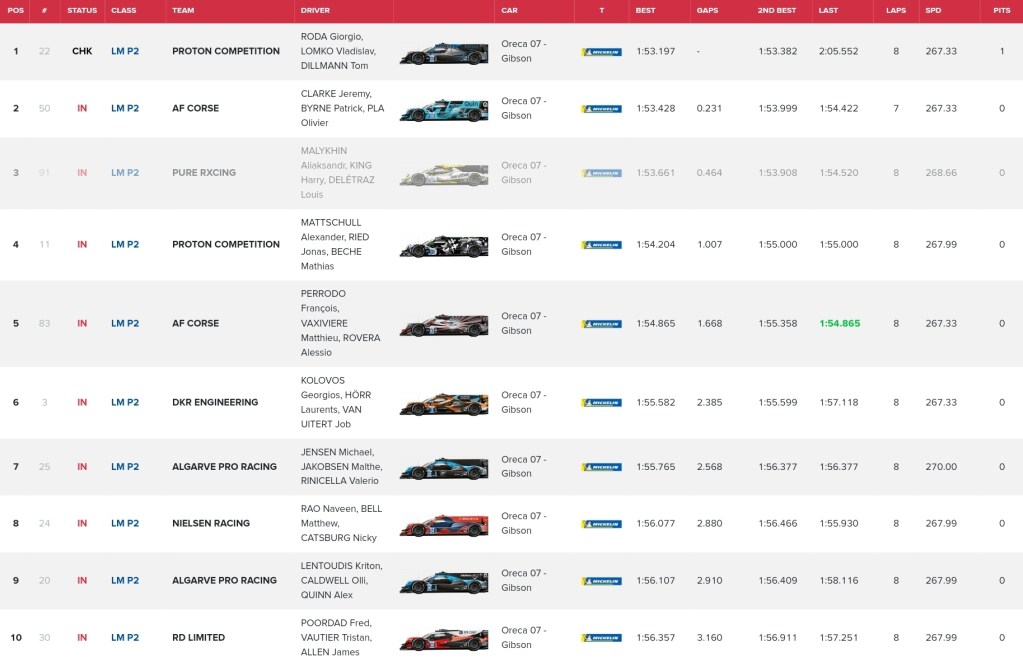Click the GAPS column header
Image resolution: width=1023 pixels, height=671 pixels.
tap(707, 10)
